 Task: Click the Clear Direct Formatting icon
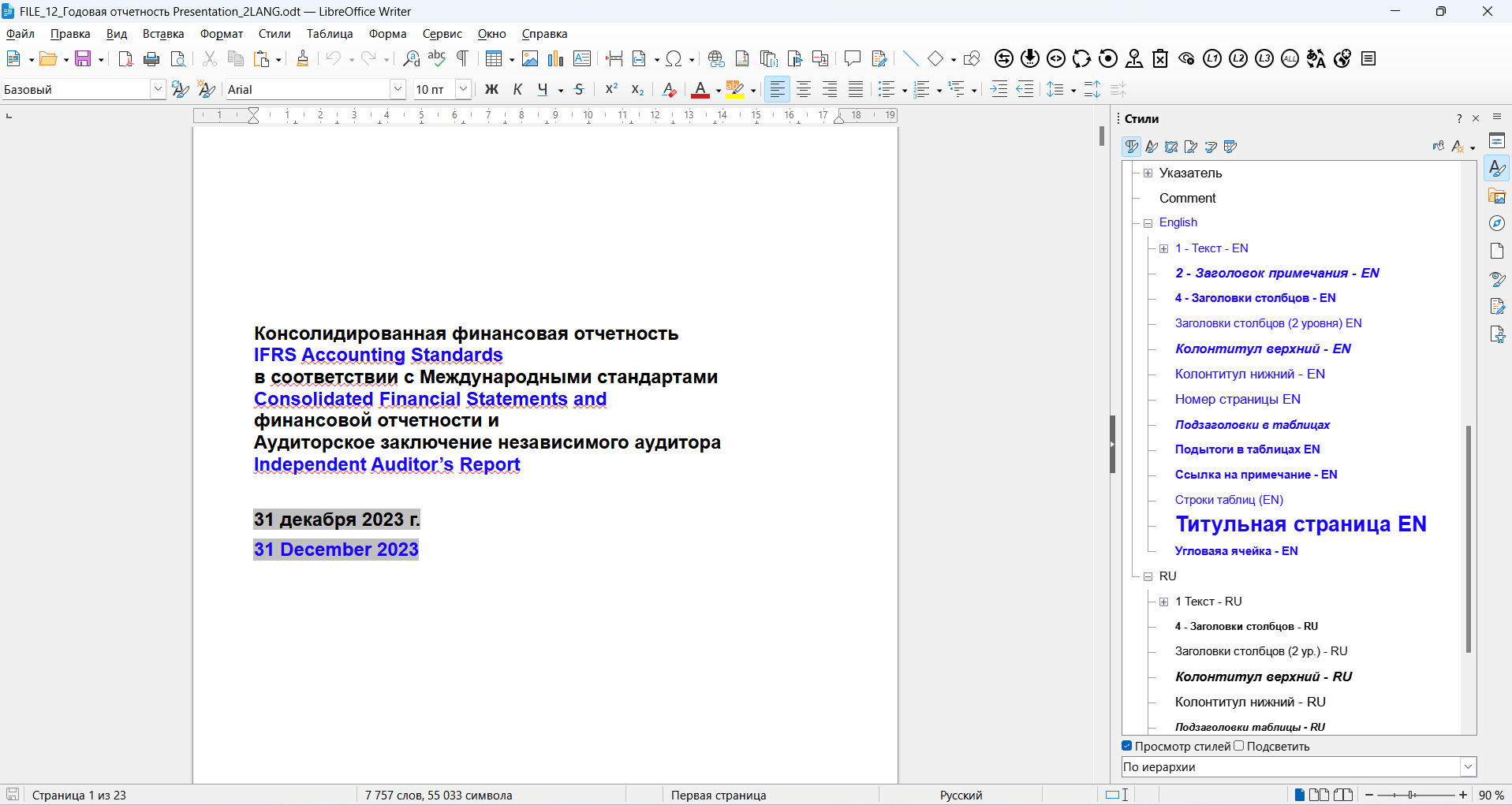[669, 90]
